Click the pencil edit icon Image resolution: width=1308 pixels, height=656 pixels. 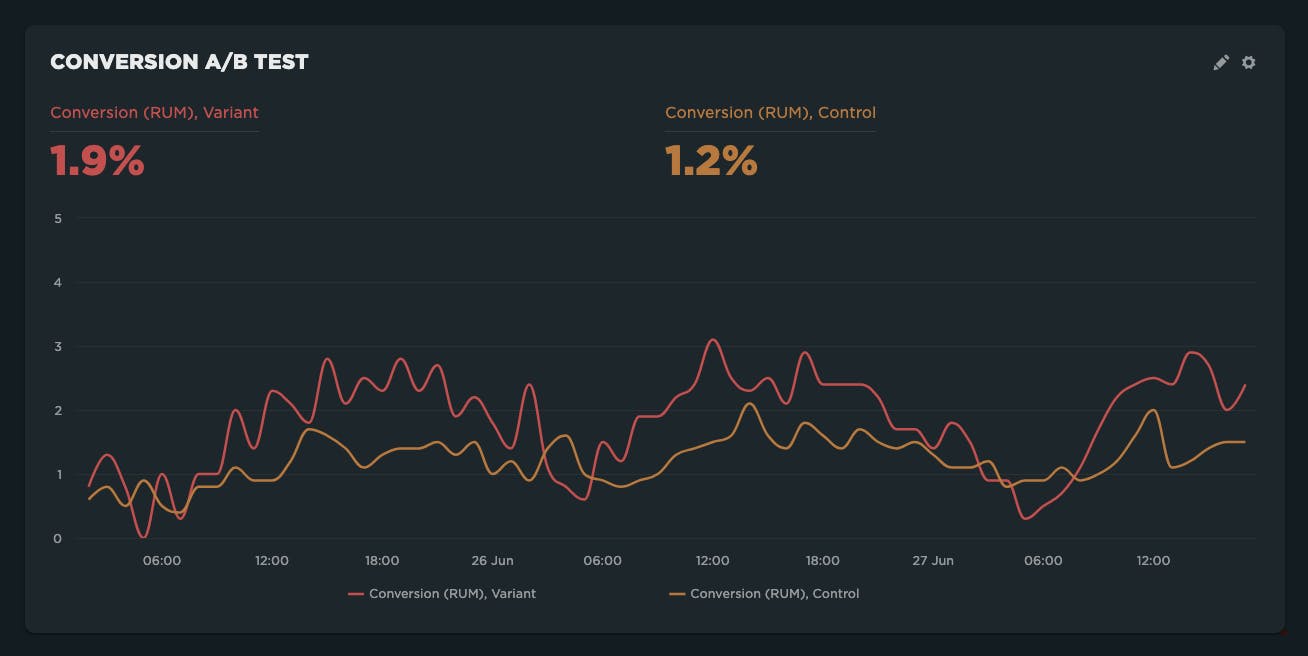(1221, 62)
